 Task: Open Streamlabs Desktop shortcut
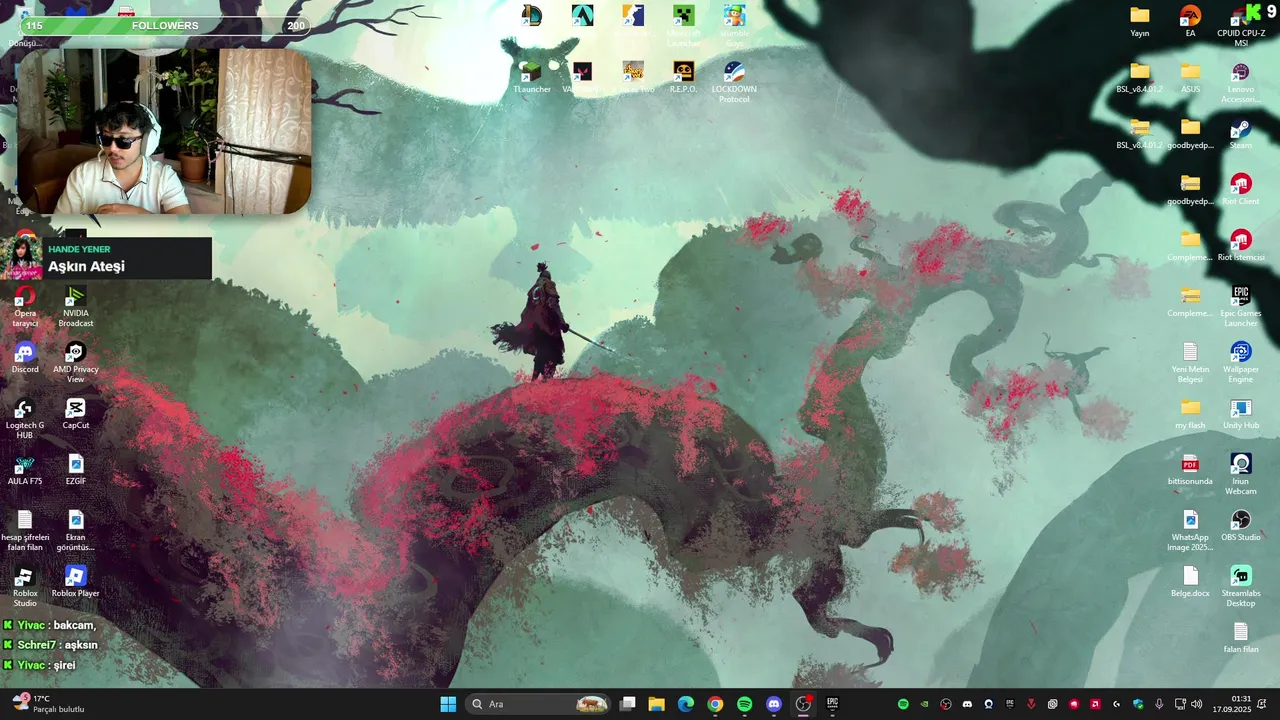click(1241, 586)
